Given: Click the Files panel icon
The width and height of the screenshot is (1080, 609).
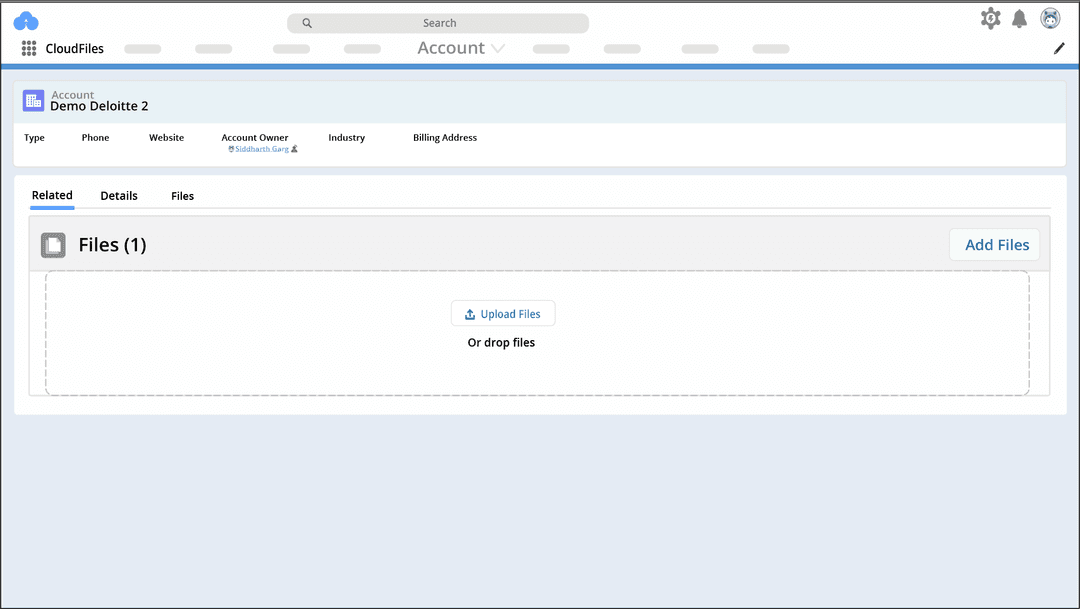Looking at the screenshot, I should (52, 244).
